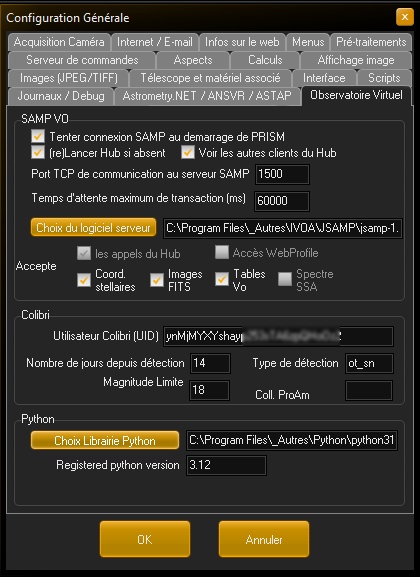
Task: Click the Type de détection field
Action: tap(369, 363)
